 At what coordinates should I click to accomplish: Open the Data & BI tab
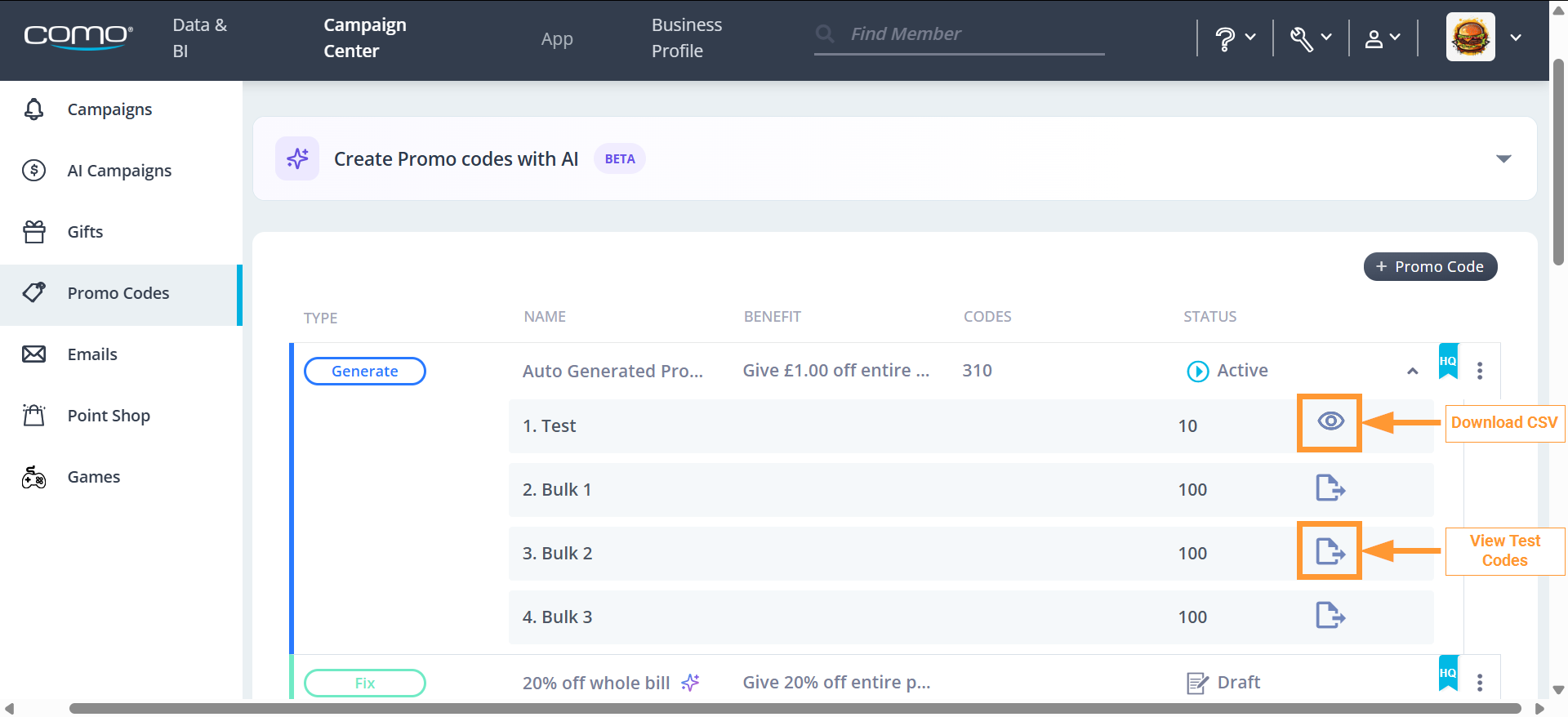[x=200, y=38]
